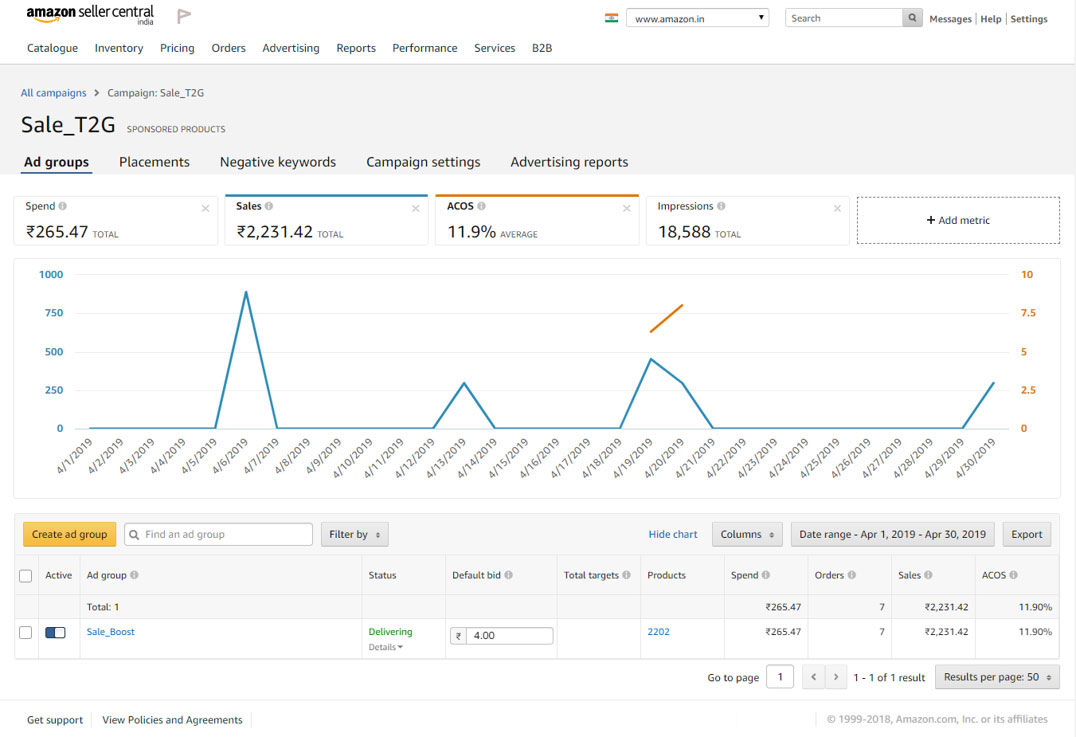Open the Sale_Boost ad group link
Screen dimensions: 1076x737
110,632
